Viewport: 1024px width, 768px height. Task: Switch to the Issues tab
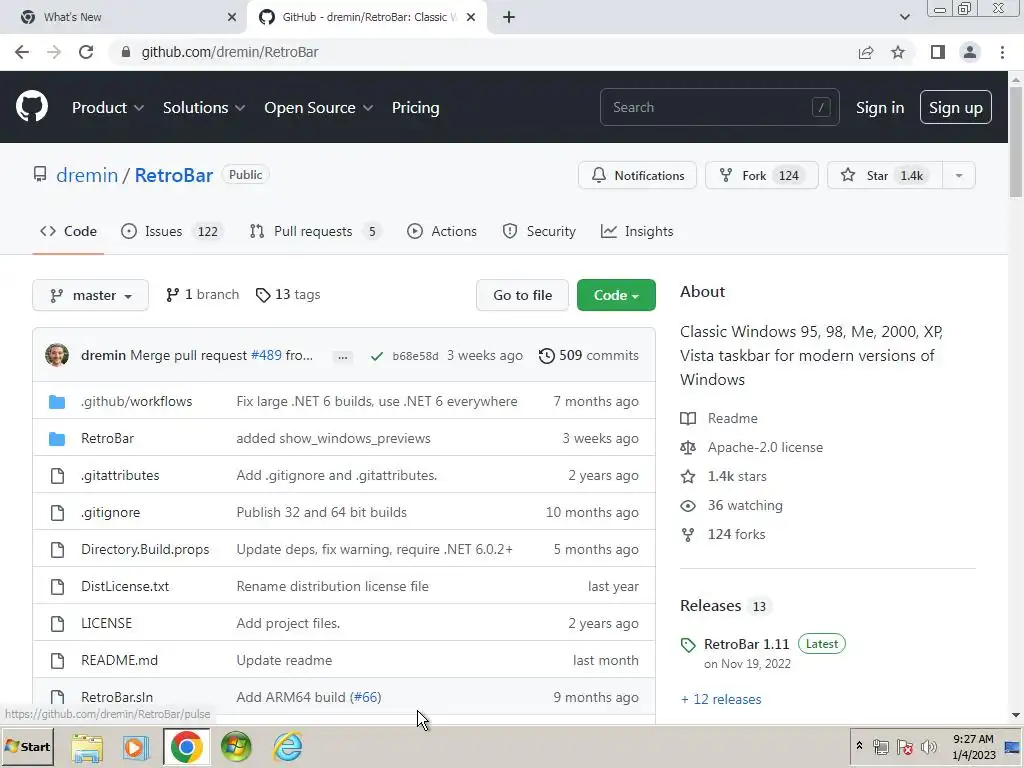click(172, 232)
